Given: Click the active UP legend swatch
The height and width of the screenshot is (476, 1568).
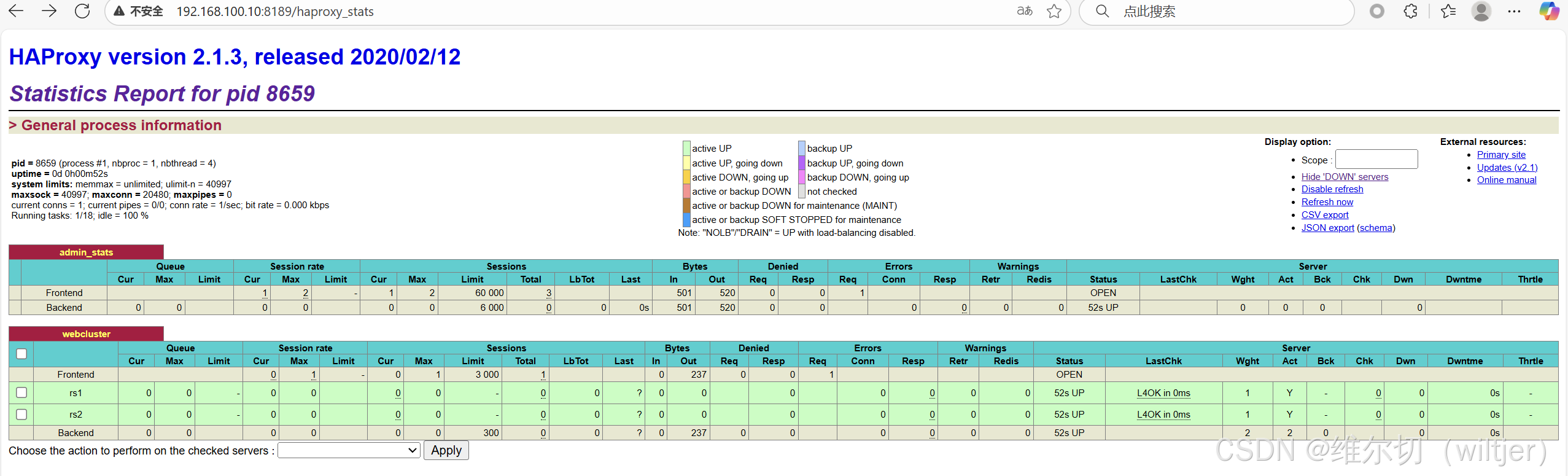Looking at the screenshot, I should pos(686,148).
